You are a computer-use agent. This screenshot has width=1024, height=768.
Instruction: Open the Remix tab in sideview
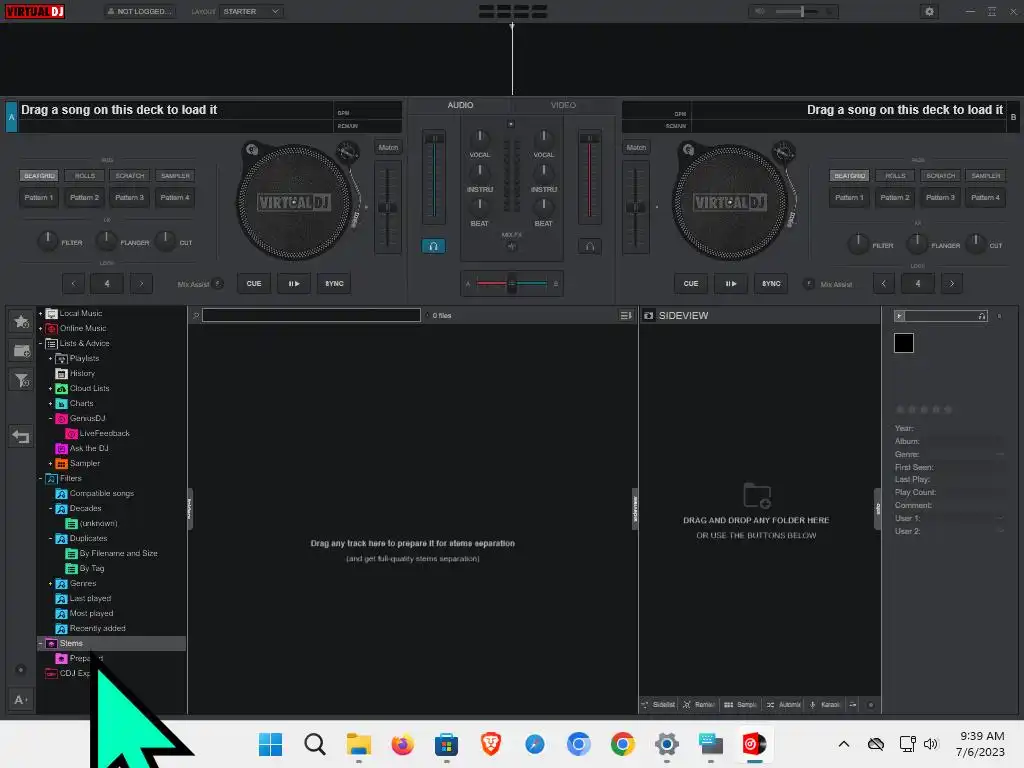699,705
